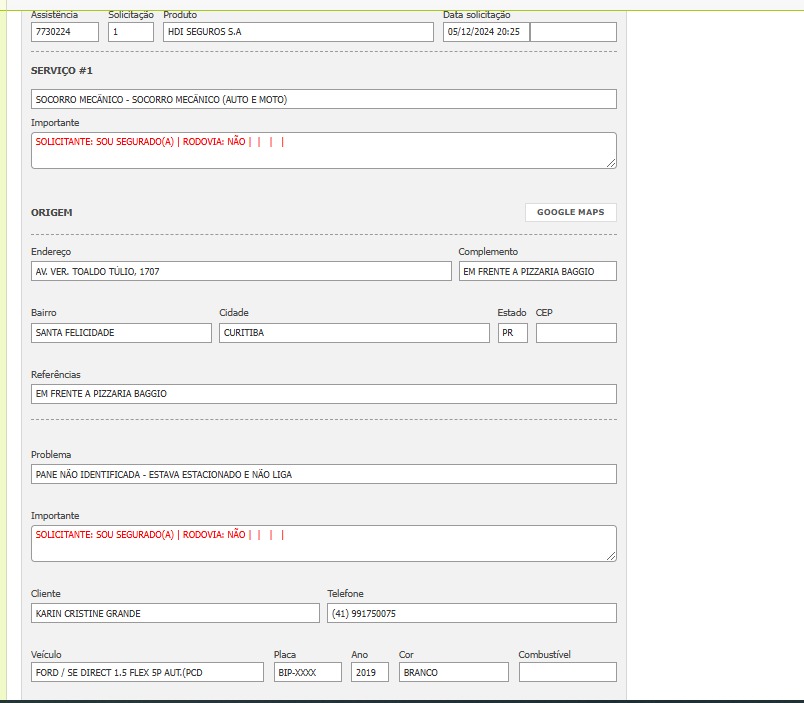Click the Placa label
804x703 pixels.
point(285,654)
